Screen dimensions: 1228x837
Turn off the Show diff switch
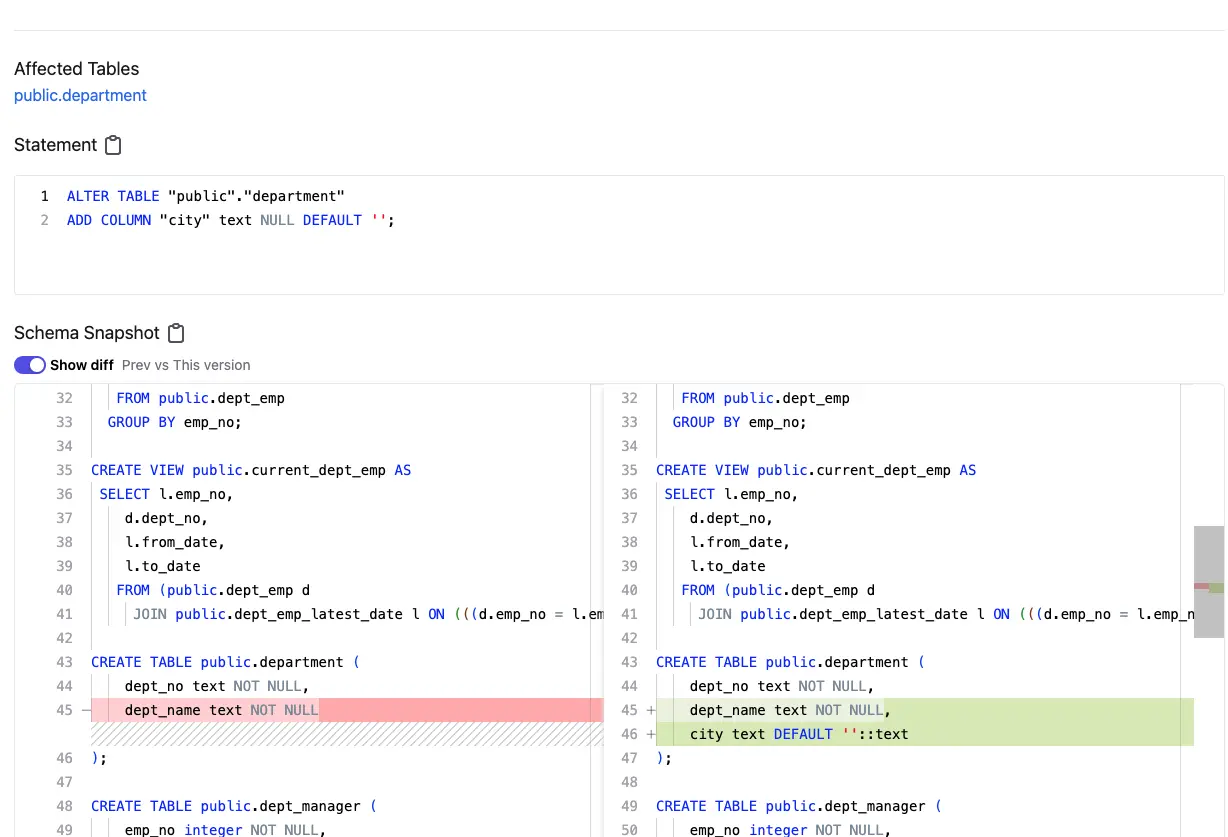(30, 365)
